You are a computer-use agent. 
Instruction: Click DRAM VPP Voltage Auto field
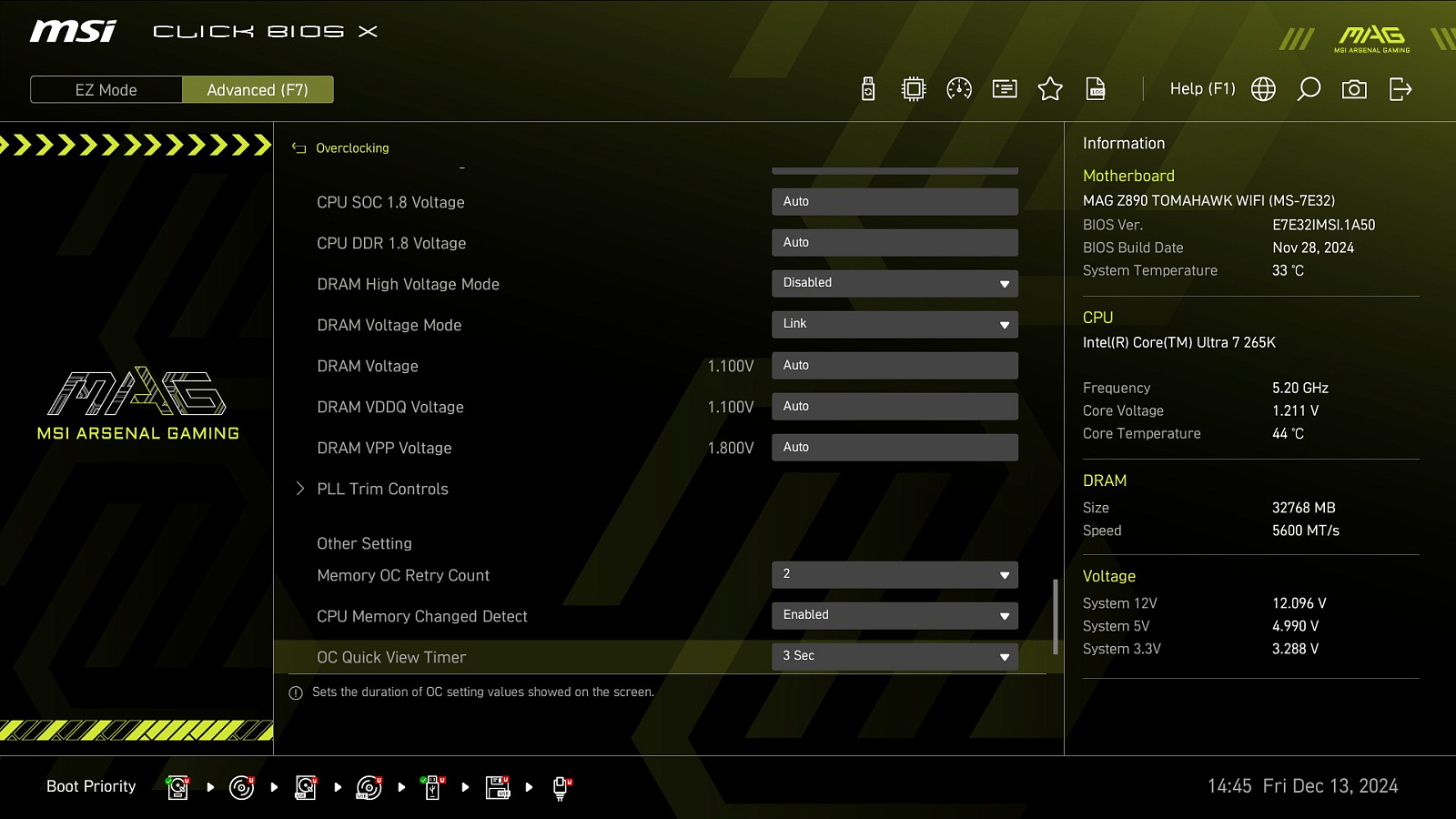[895, 448]
